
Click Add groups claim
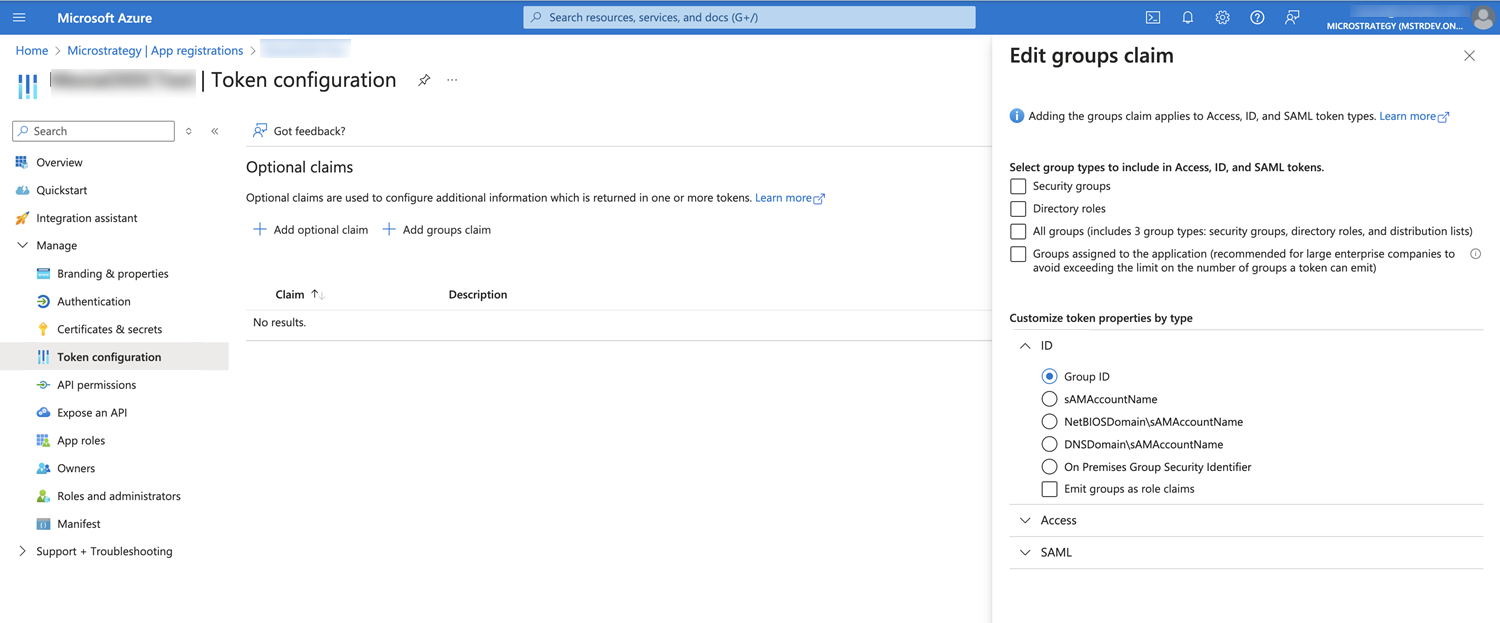coord(437,230)
